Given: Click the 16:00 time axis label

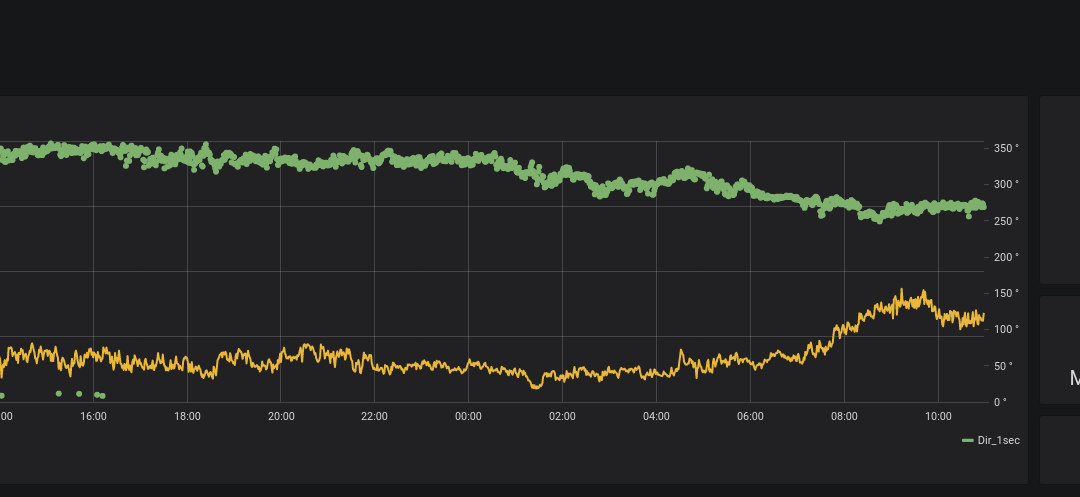Looking at the screenshot, I should coord(93,416).
